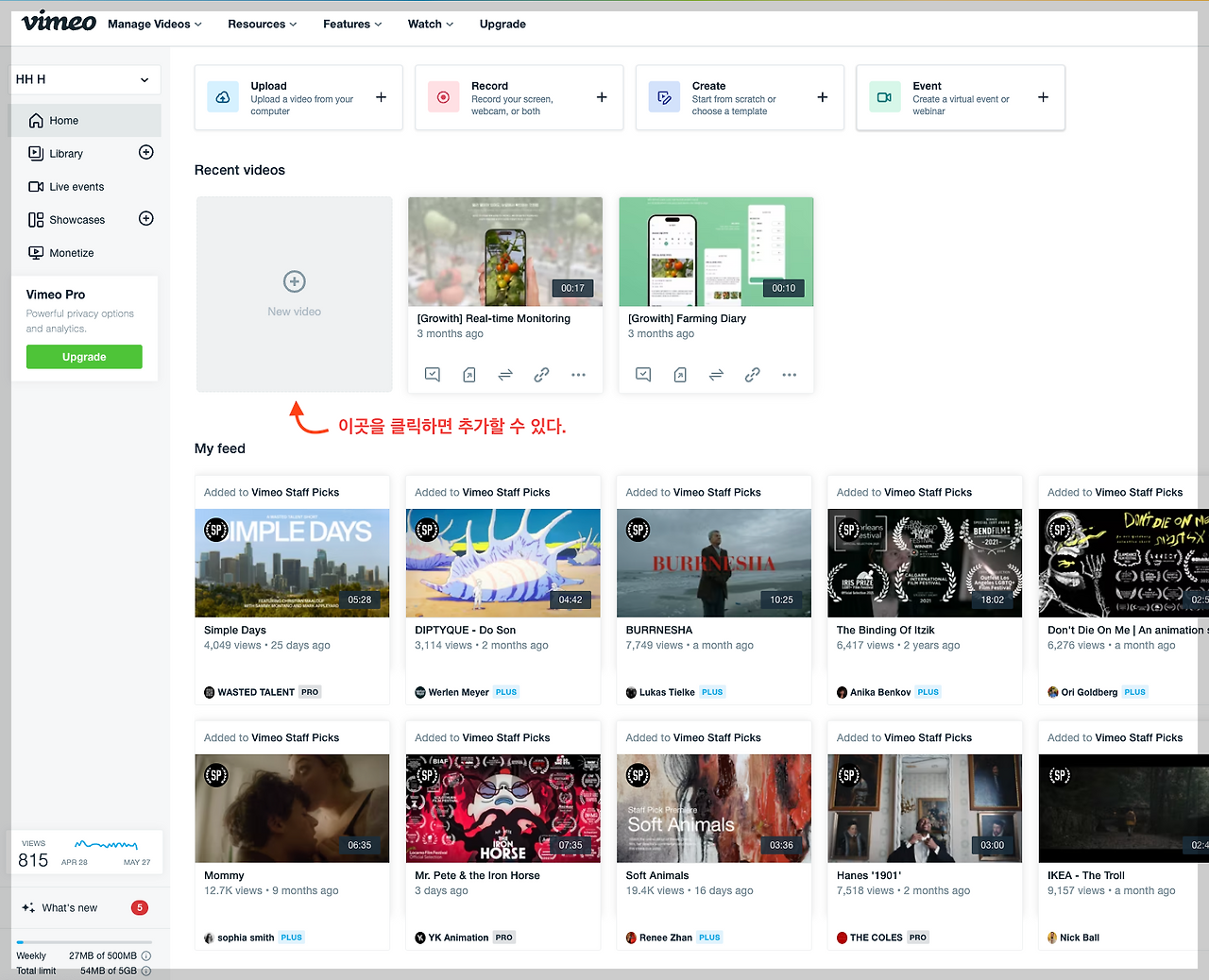1209x980 pixels.
Task: Open Renee Zhan's profile link
Action: pyautogui.click(x=666, y=938)
